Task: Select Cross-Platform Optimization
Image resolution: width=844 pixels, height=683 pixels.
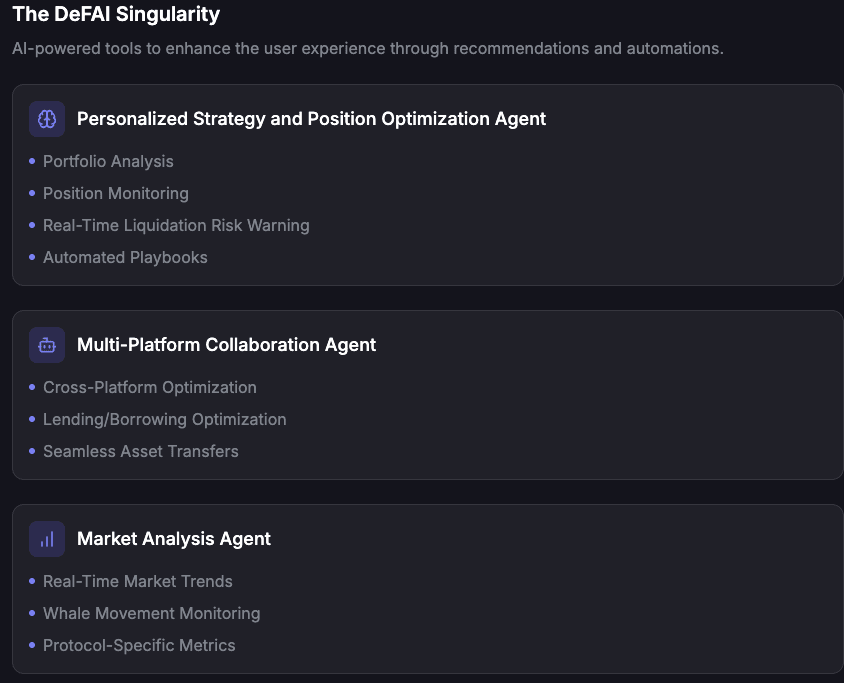Action: point(150,387)
